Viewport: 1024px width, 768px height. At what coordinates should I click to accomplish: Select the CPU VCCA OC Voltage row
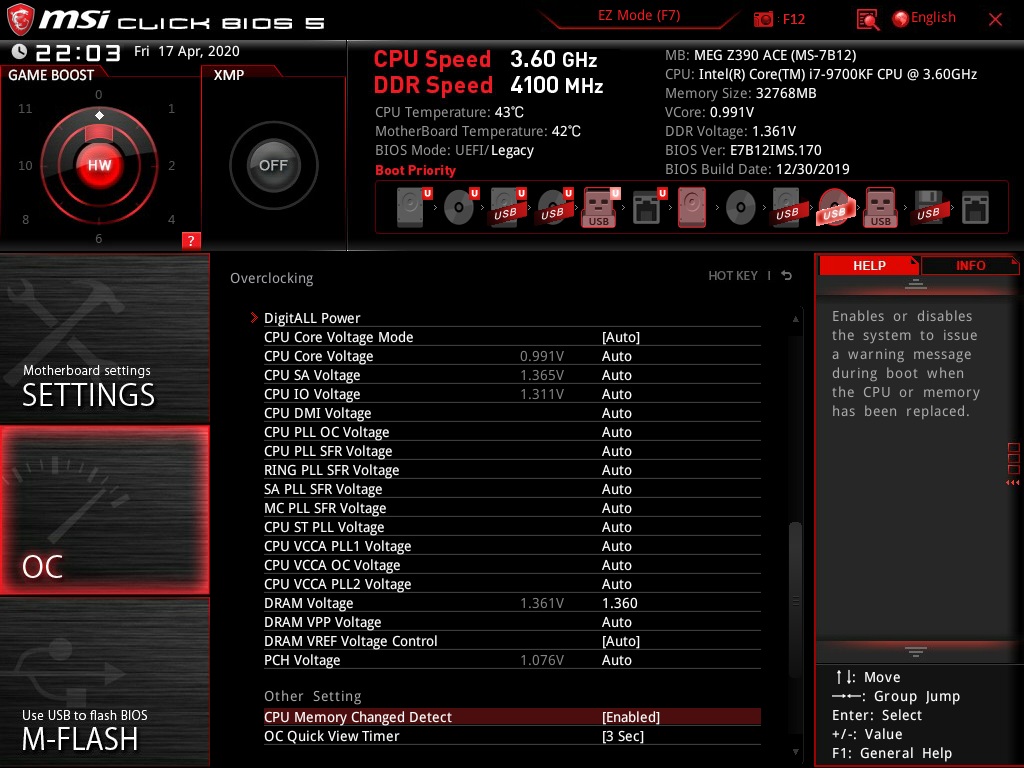click(x=512, y=564)
